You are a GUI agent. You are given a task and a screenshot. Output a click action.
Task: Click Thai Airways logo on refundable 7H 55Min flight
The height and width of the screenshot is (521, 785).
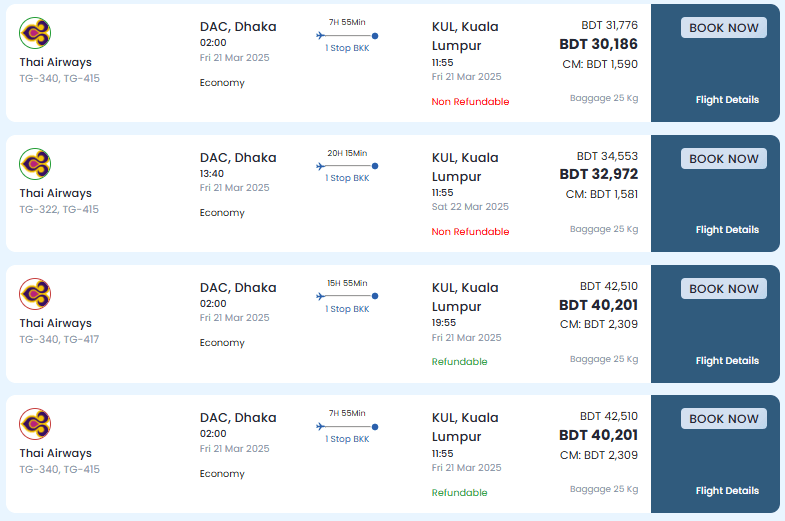(35, 424)
